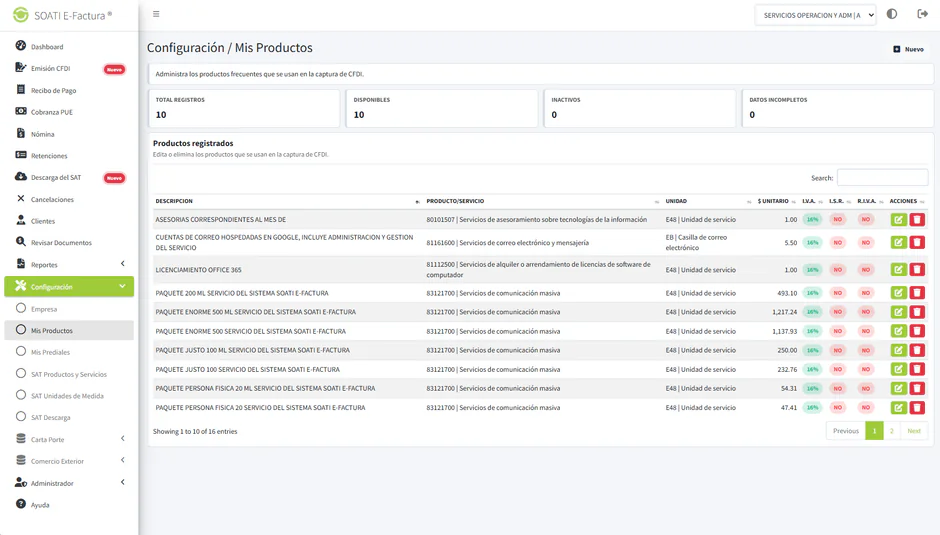940x535 pixels.
Task: Sort by DESCRIPCION column header
Action: [x=287, y=201]
